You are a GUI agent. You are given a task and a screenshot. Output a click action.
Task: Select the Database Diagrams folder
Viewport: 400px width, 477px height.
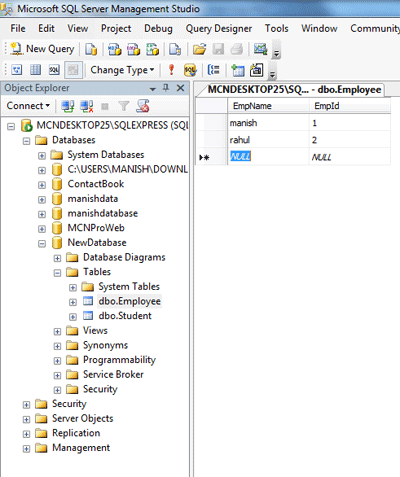[124, 257]
